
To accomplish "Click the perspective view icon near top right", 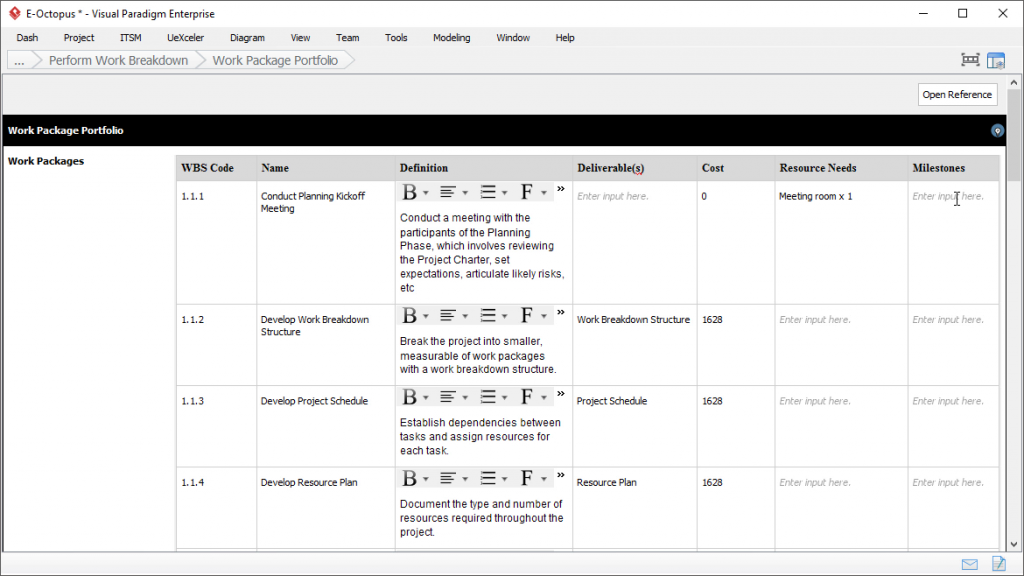I will [x=969, y=60].
